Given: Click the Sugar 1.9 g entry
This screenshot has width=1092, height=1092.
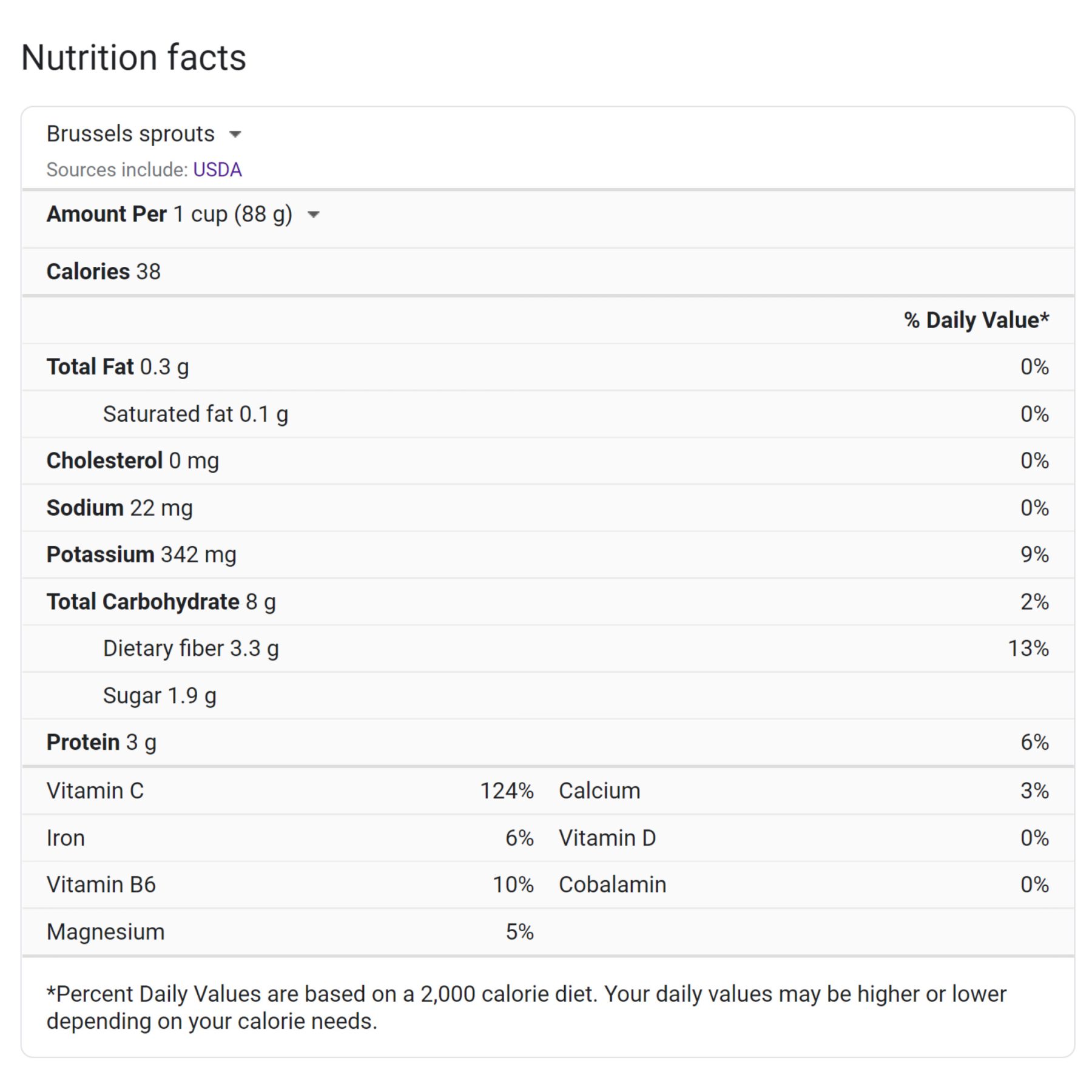Looking at the screenshot, I should (160, 695).
